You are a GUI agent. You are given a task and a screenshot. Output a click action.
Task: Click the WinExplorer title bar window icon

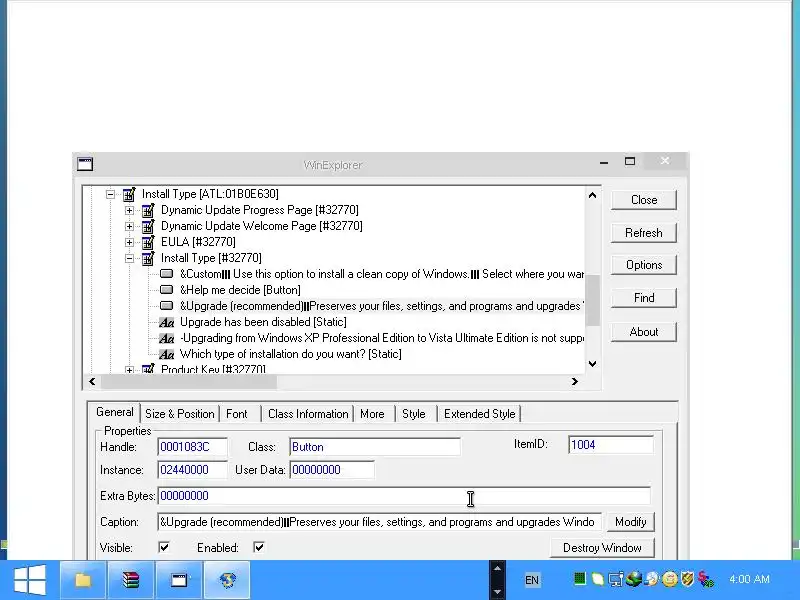click(85, 164)
